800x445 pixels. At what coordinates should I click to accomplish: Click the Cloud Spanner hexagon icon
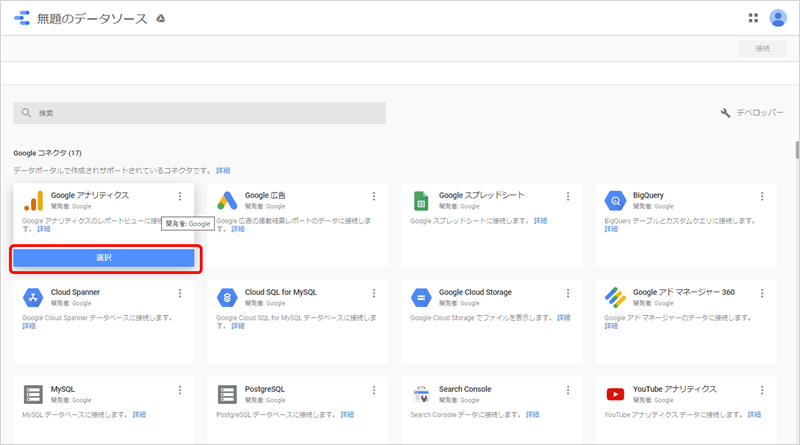coord(33,298)
